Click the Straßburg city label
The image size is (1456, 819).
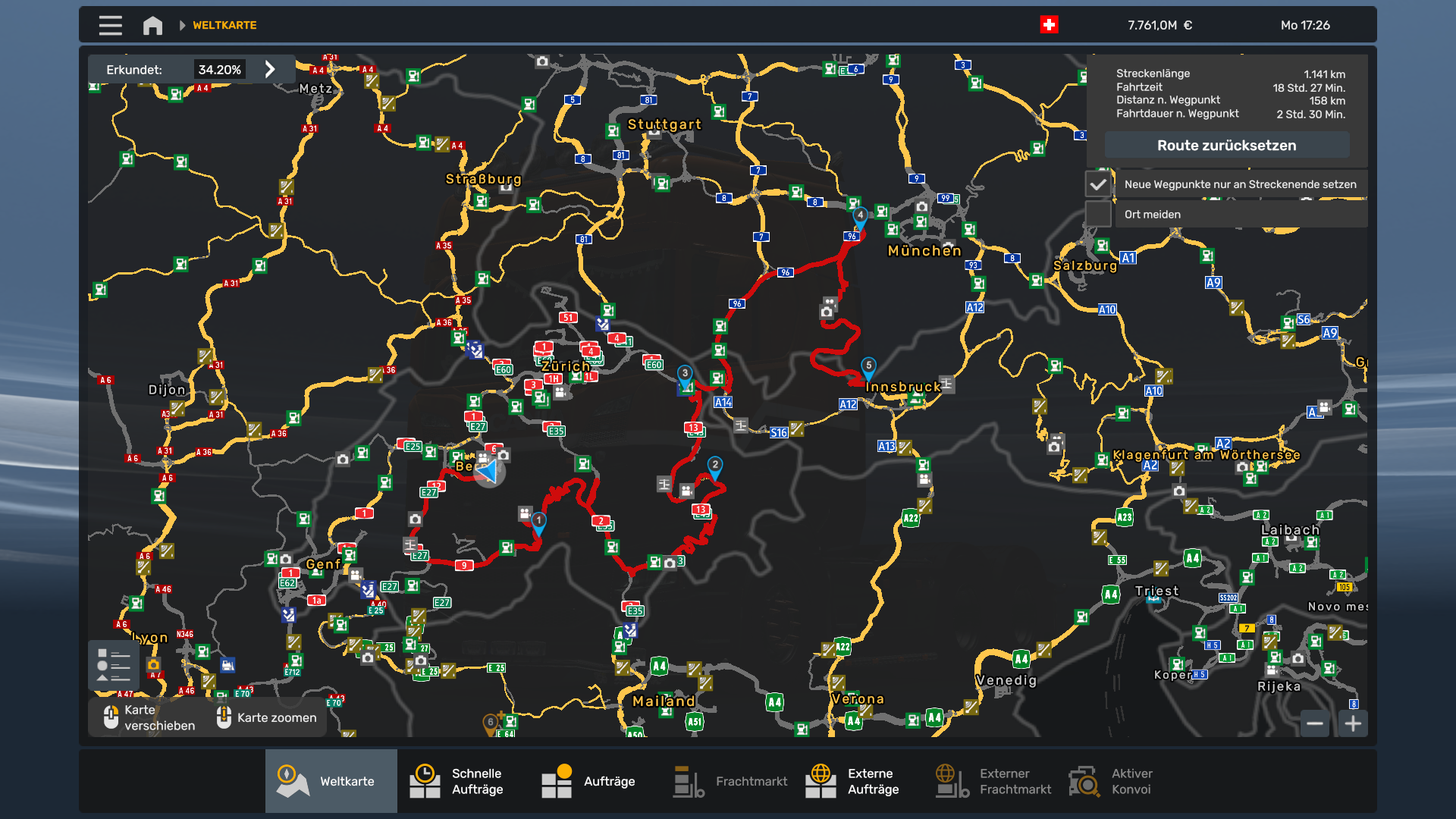484,180
